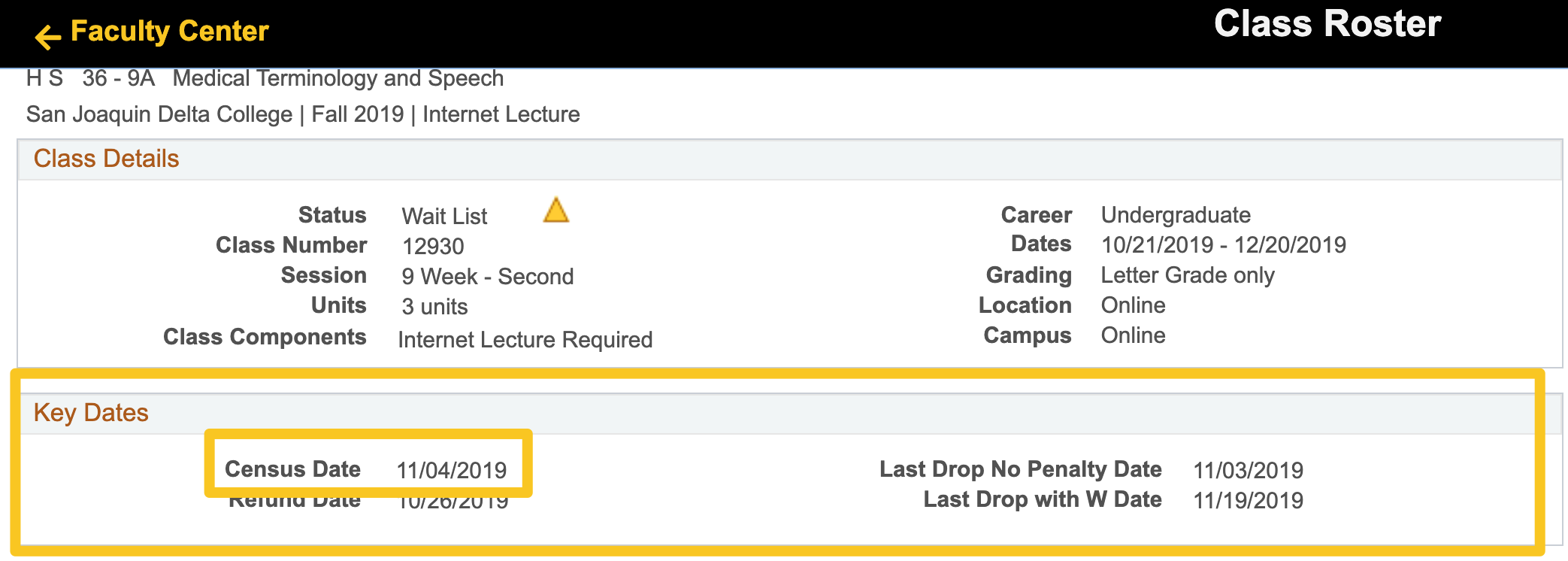The width and height of the screenshot is (1568, 561).
Task: Click the back arrow beside Faculty Center
Action: 47,36
